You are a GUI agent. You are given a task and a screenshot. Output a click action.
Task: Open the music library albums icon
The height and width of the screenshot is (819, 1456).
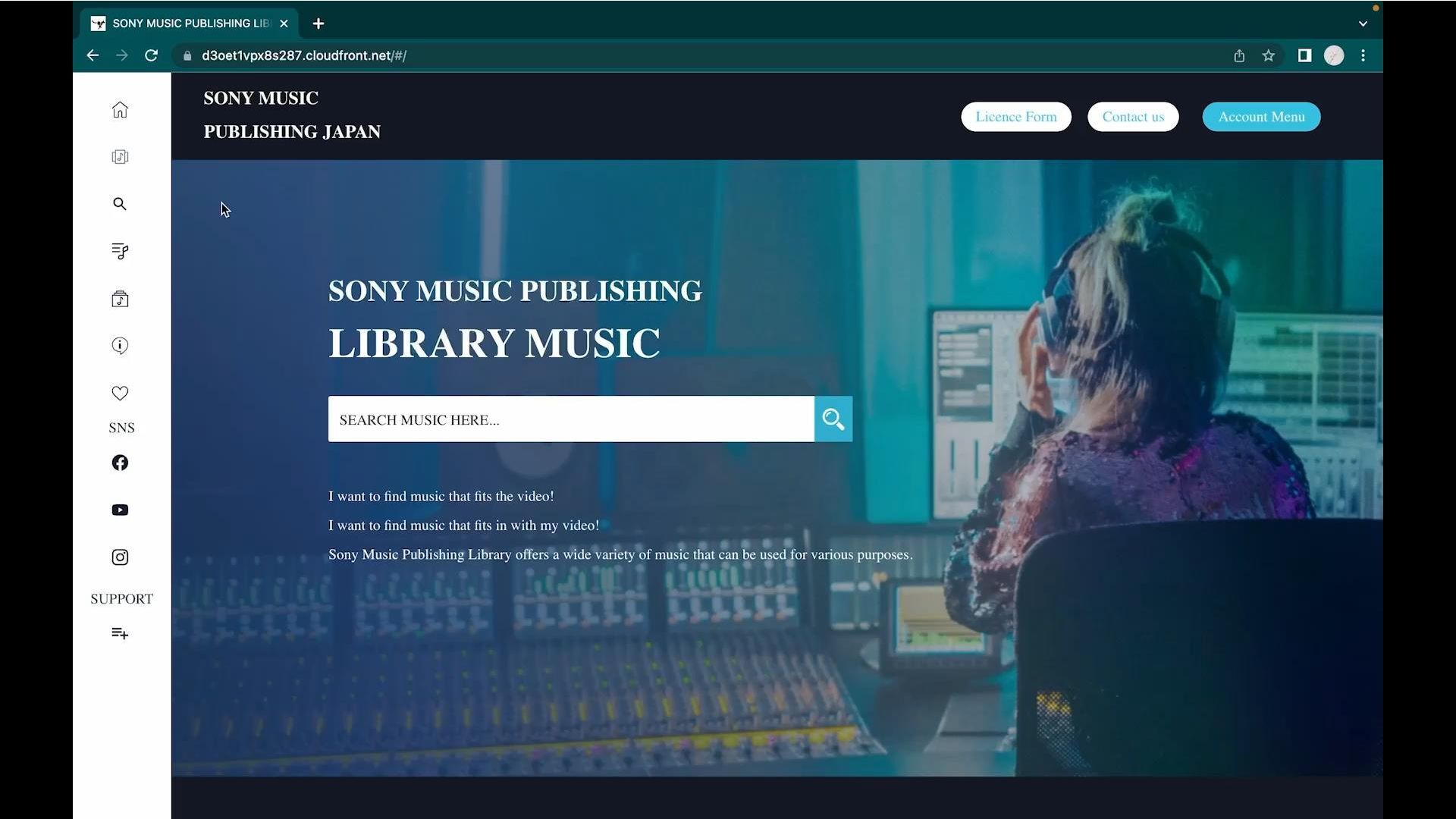[120, 157]
